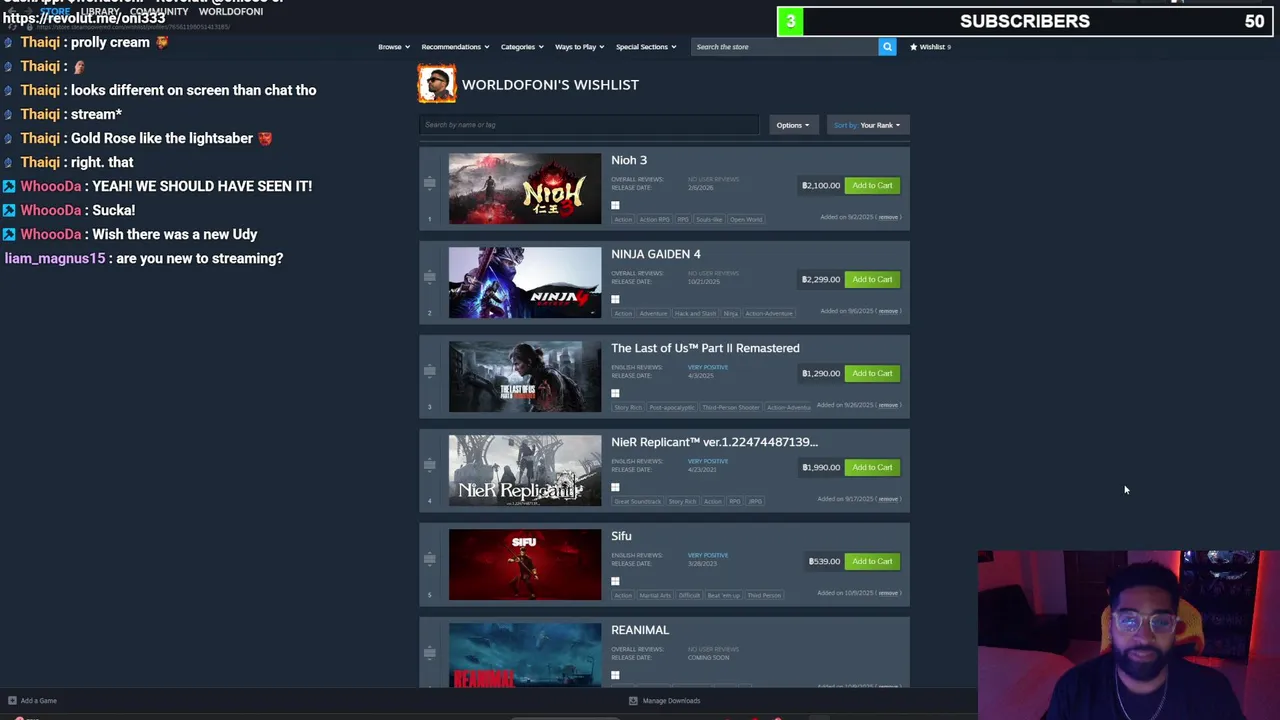Remove Sifu from wishlist

(888, 593)
